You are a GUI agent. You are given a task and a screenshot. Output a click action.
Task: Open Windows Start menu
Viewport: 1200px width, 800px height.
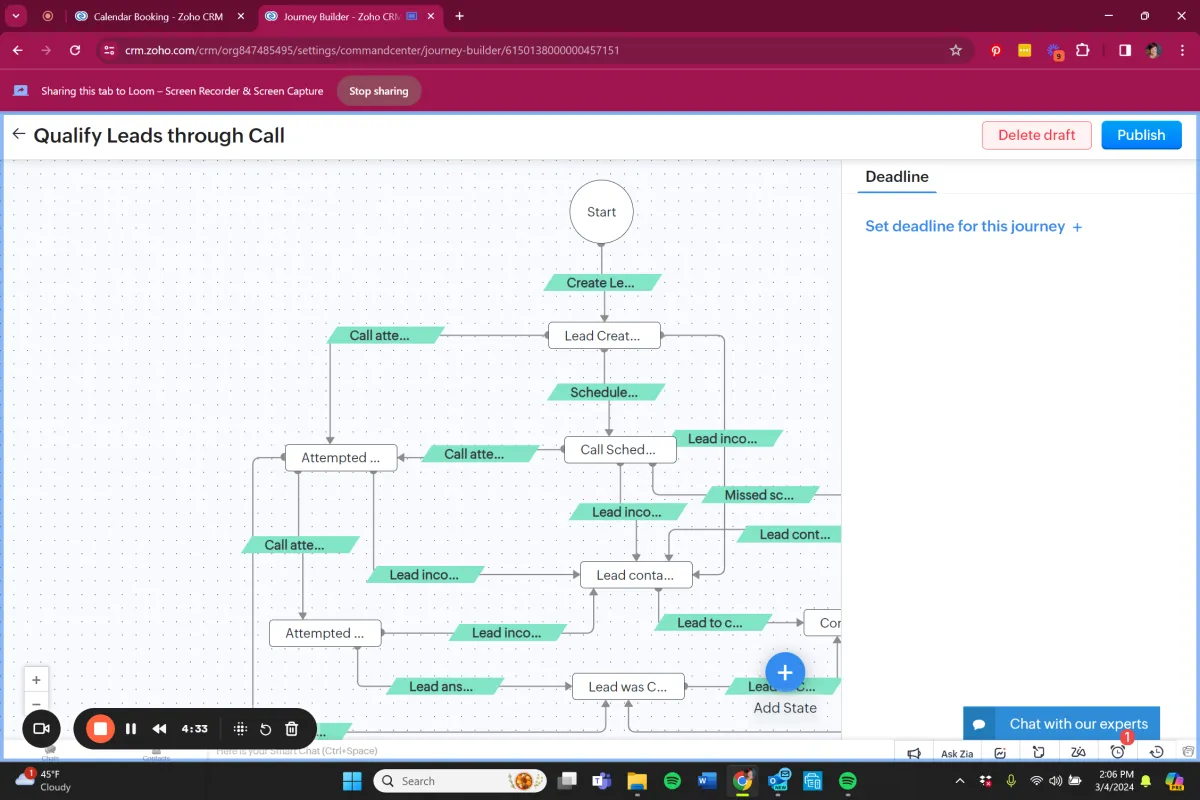pos(352,781)
